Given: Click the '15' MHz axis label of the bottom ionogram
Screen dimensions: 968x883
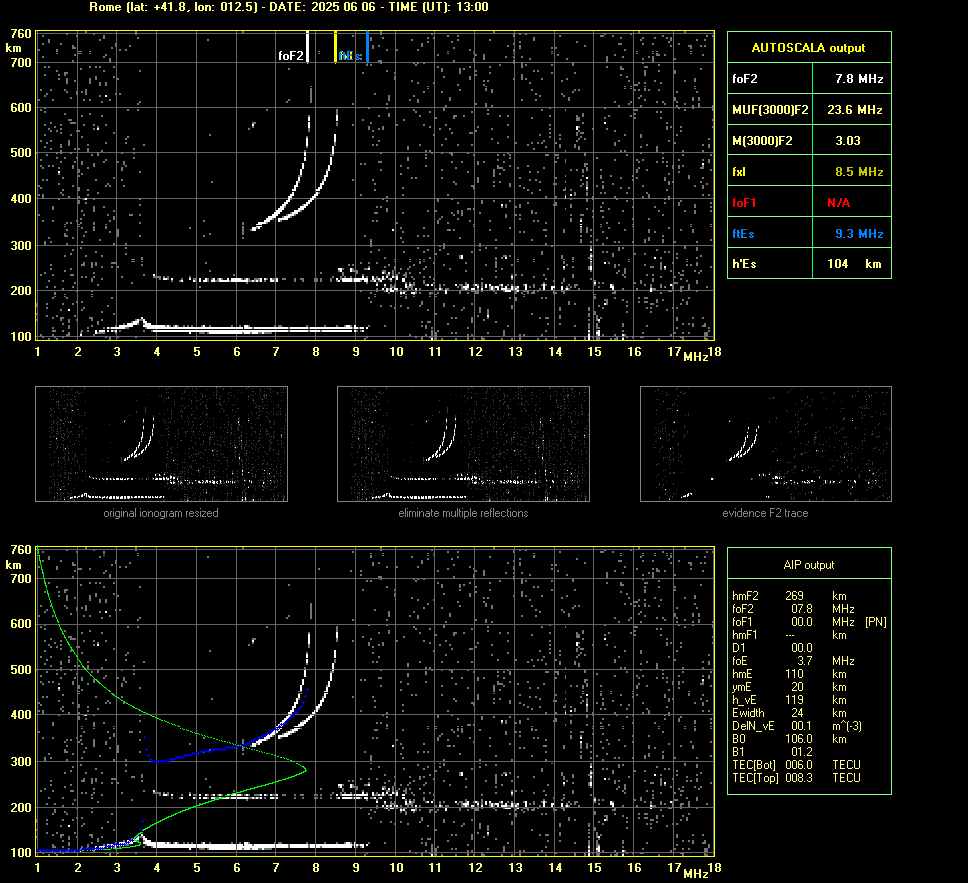Looking at the screenshot, I should pyautogui.click(x=594, y=868).
